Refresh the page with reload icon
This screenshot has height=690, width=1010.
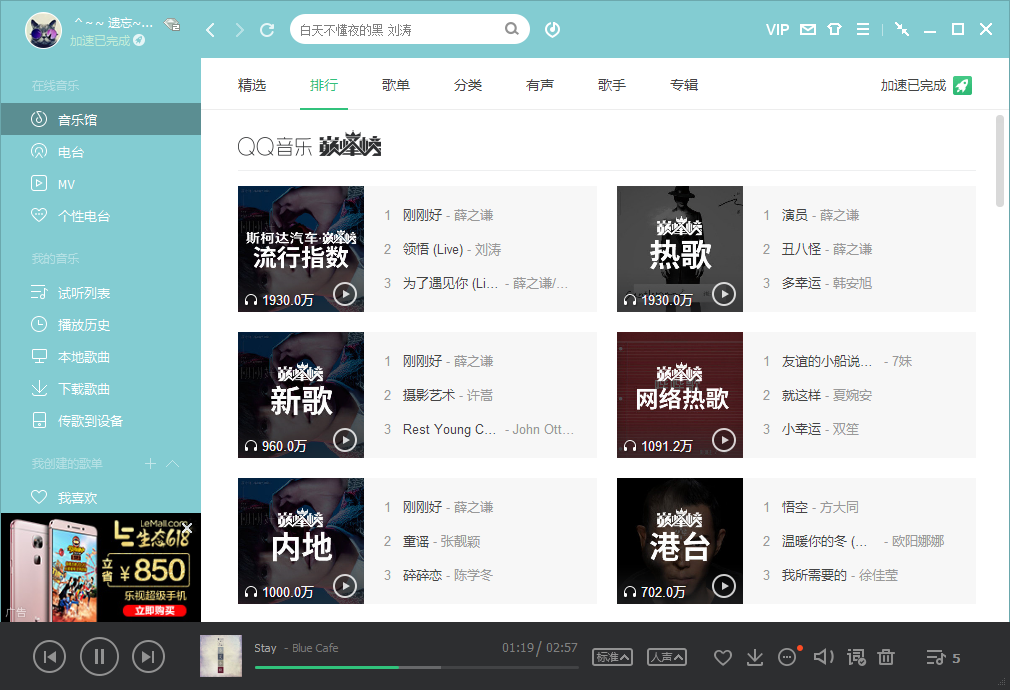coord(267,30)
